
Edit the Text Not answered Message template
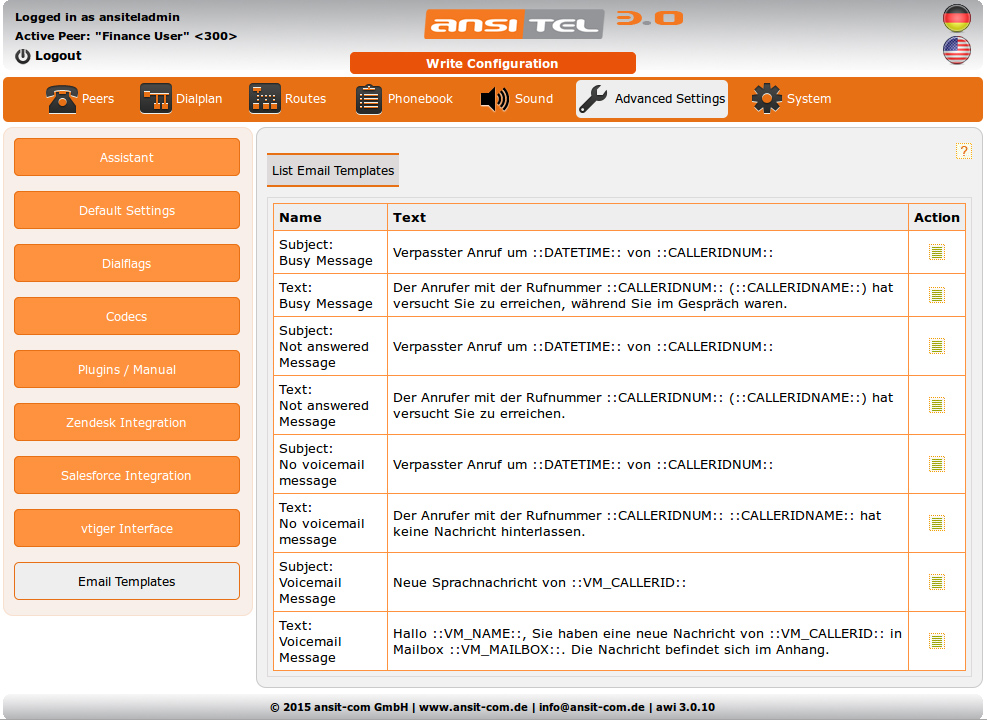coord(936,405)
